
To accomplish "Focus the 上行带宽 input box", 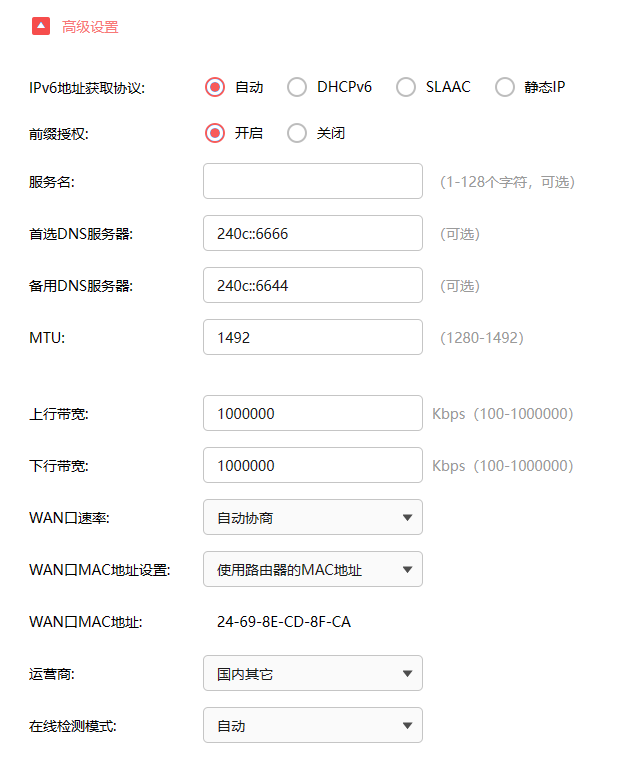I will [312, 413].
